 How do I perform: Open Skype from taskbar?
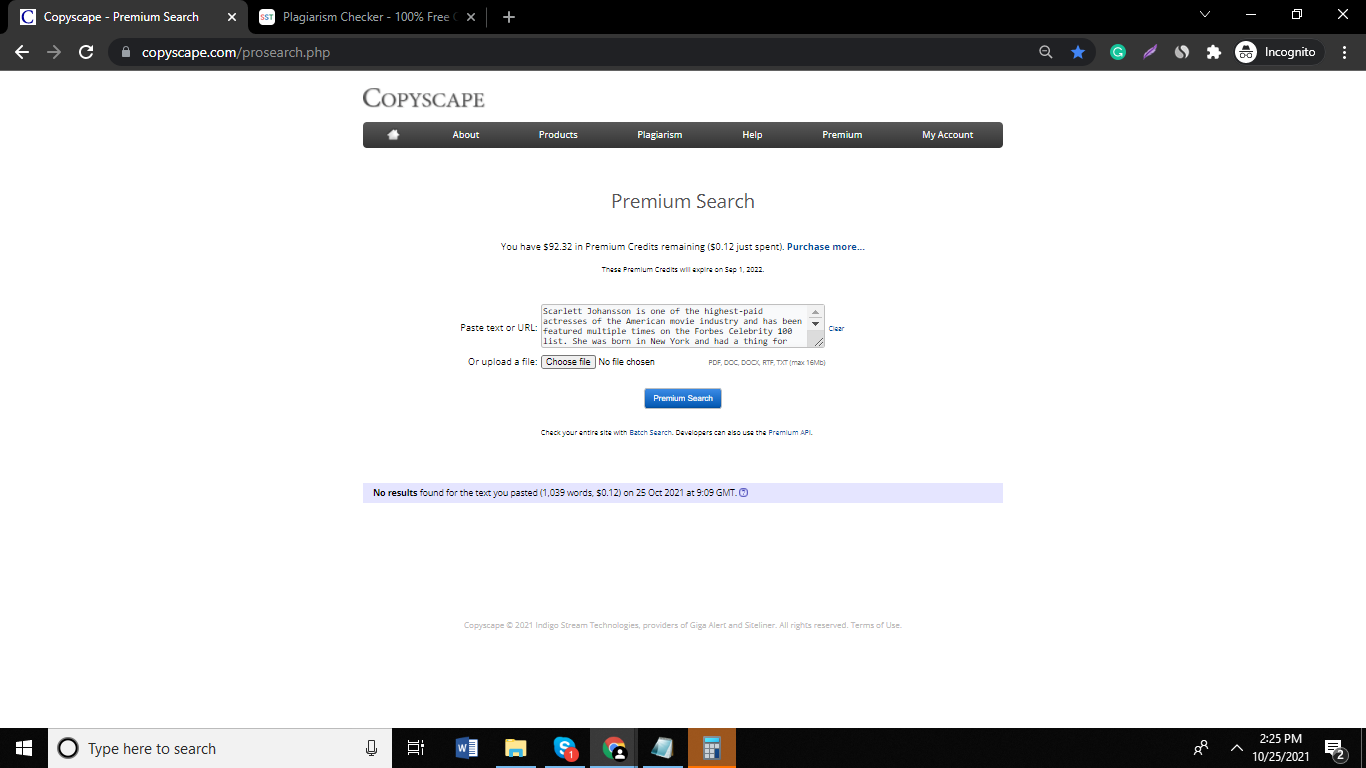(x=565, y=748)
